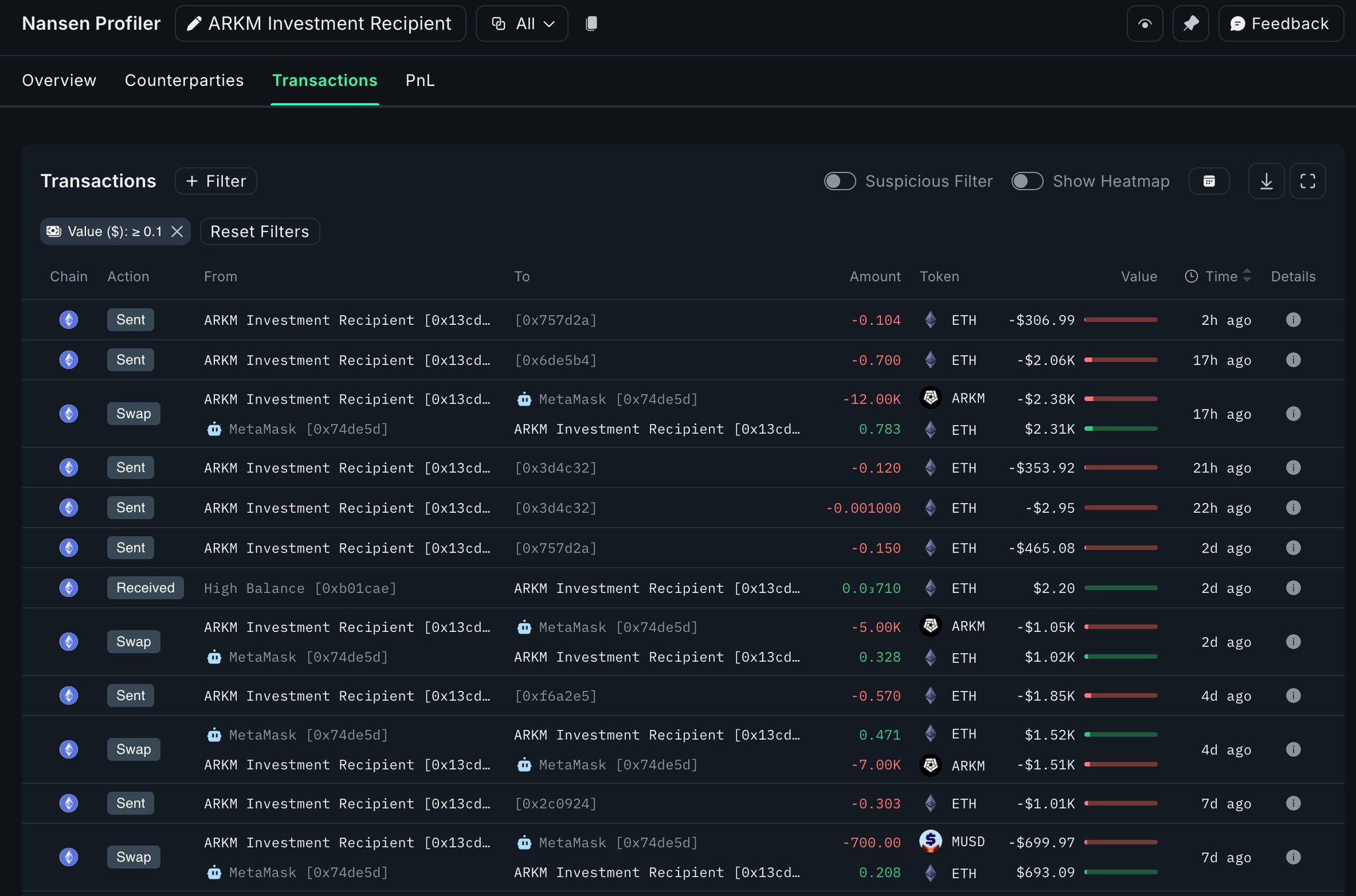Open the Feedback button
The image size is (1356, 896).
tap(1281, 24)
